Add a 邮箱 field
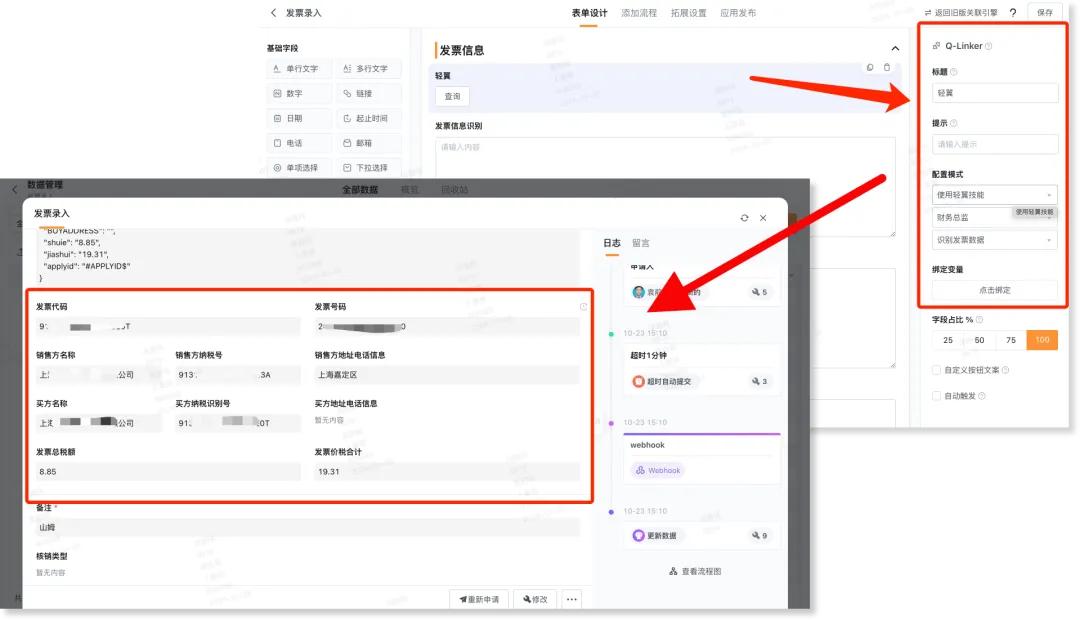 (x=368, y=143)
